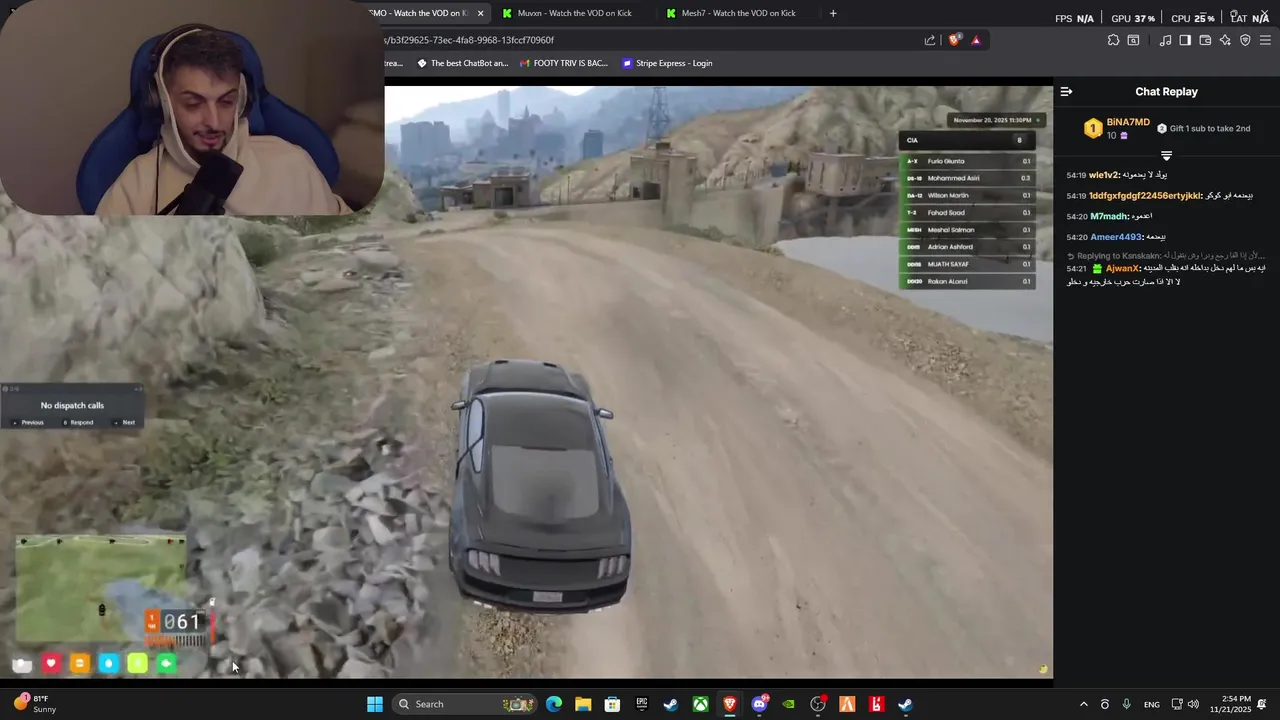
Task: Click the BiNA7MD top gifter name
Action: [1128, 122]
